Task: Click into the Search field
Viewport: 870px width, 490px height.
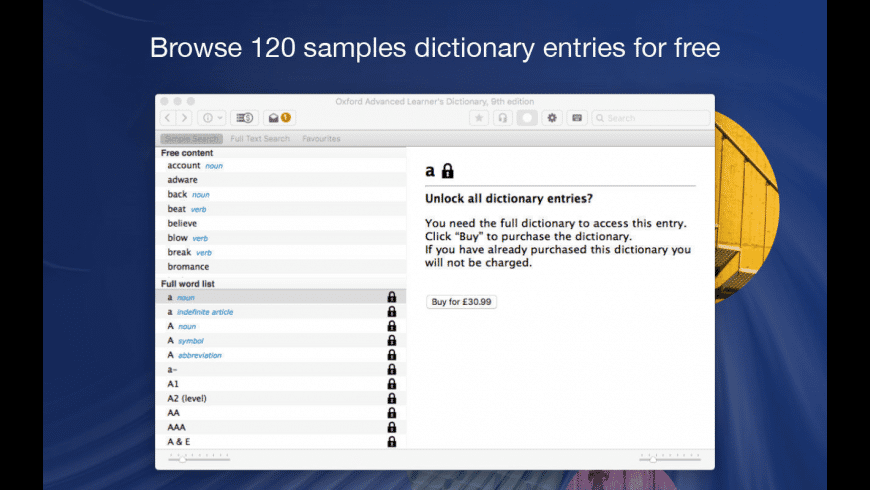Action: tap(651, 118)
